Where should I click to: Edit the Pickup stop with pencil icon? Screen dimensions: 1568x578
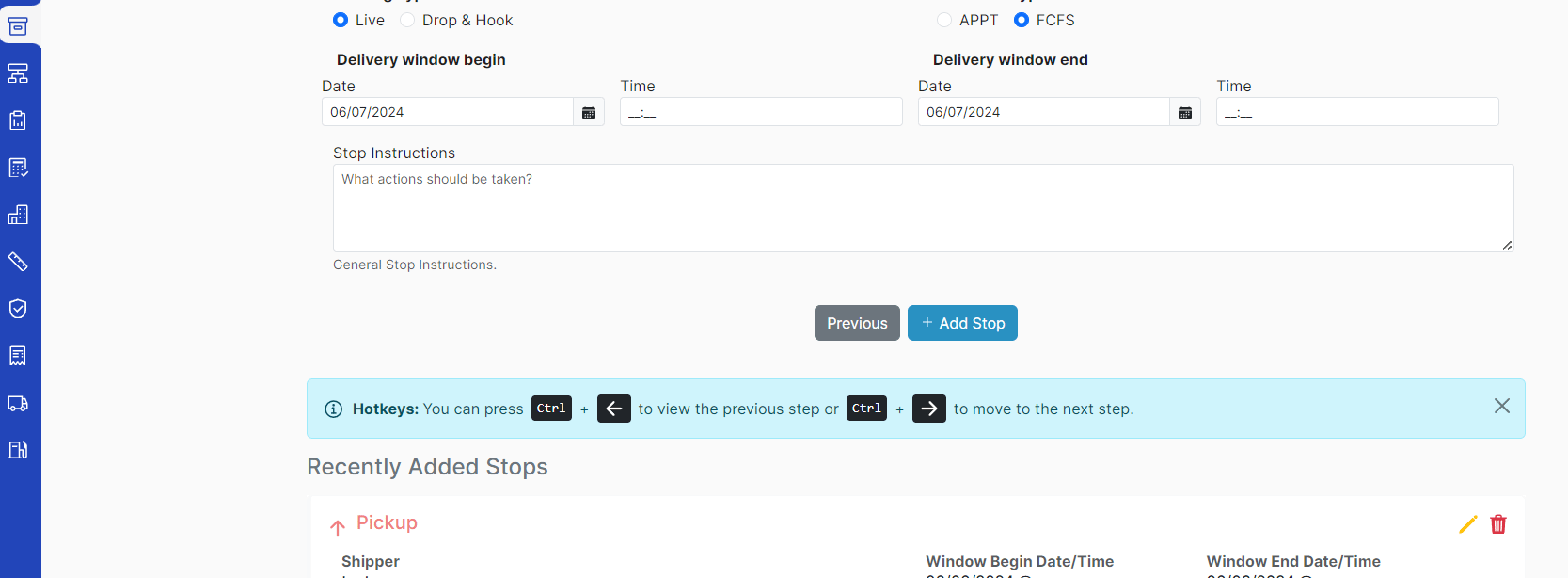[x=1467, y=524]
